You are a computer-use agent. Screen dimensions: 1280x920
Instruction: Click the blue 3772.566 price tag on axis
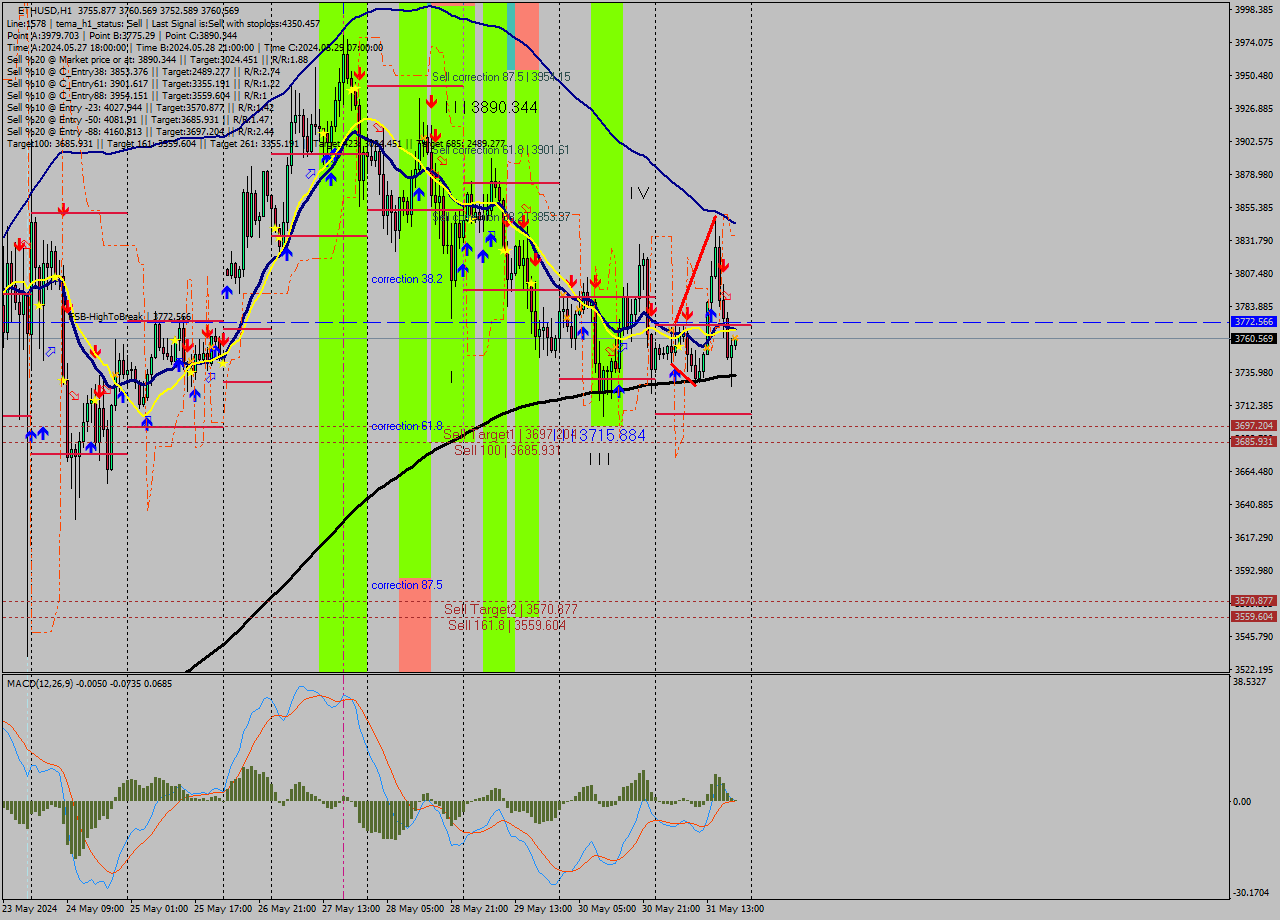point(1253,322)
